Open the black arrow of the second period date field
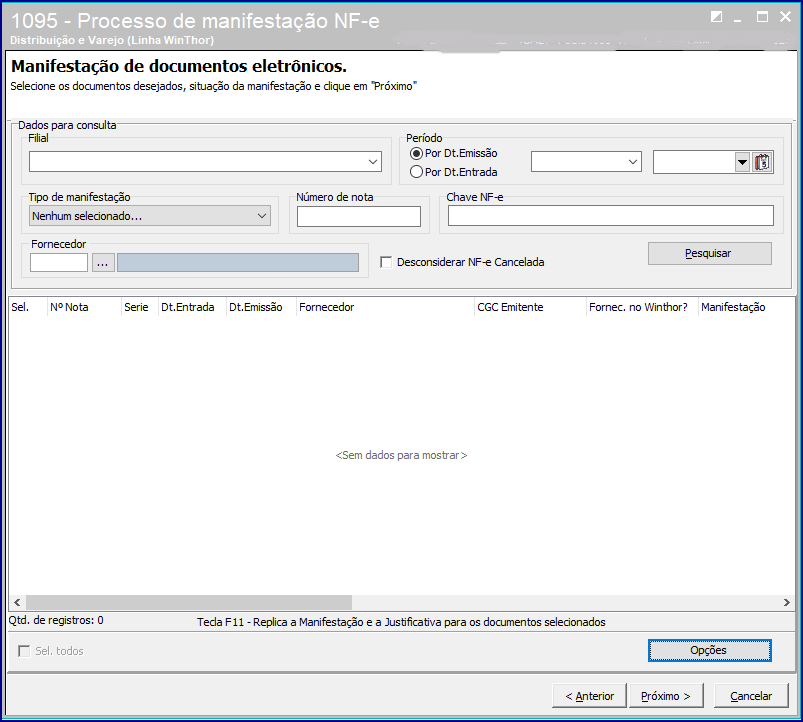This screenshot has height=722, width=803. pos(742,162)
